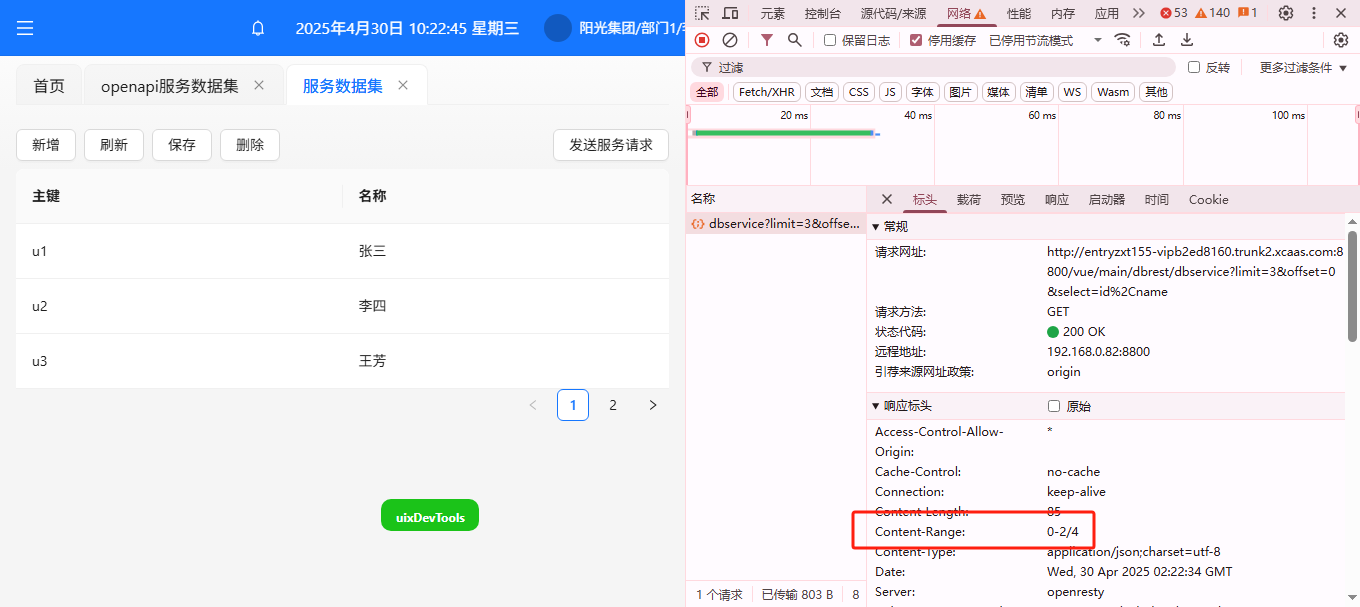This screenshot has width=1360, height=607.
Task: Open the 53 errors indicator
Action: tap(1174, 13)
